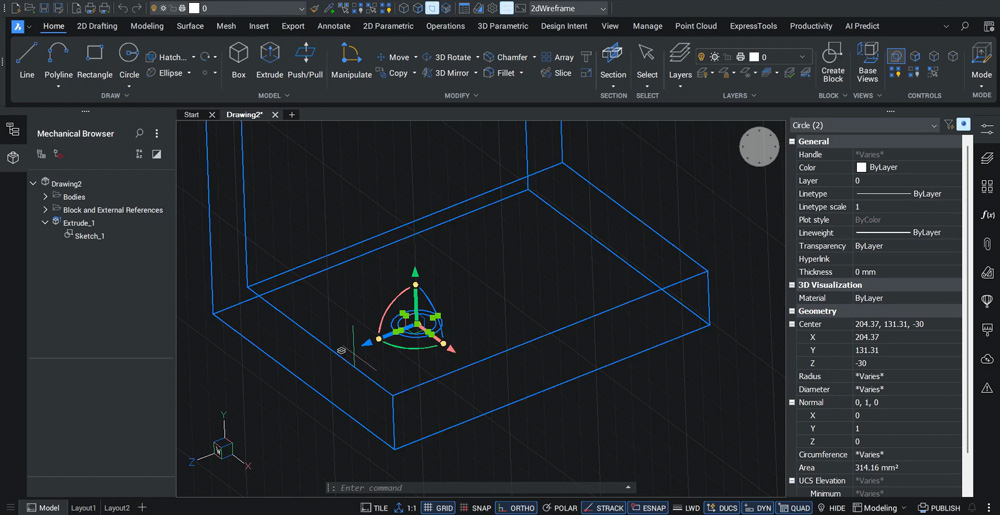The image size is (1000, 515).
Task: Toggle POLAR tracking
Action: (x=559, y=508)
